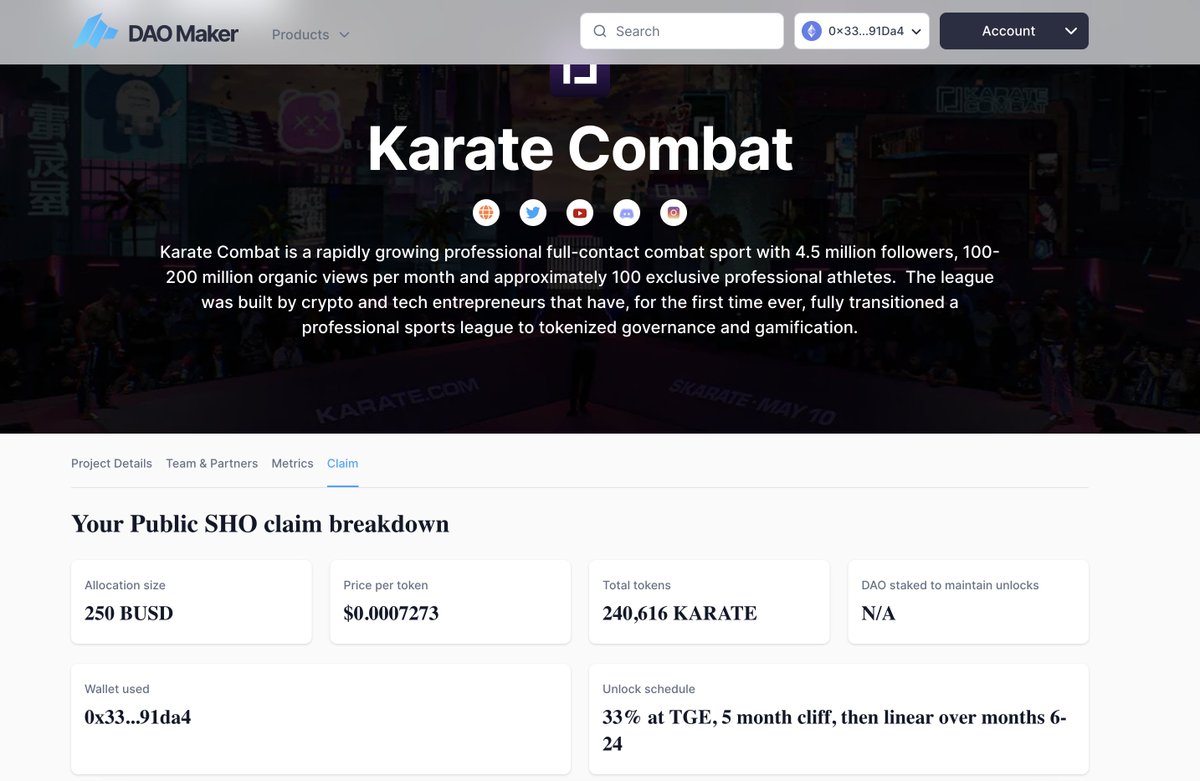1200x781 pixels.
Task: Click the search magnifier icon
Action: (x=600, y=31)
